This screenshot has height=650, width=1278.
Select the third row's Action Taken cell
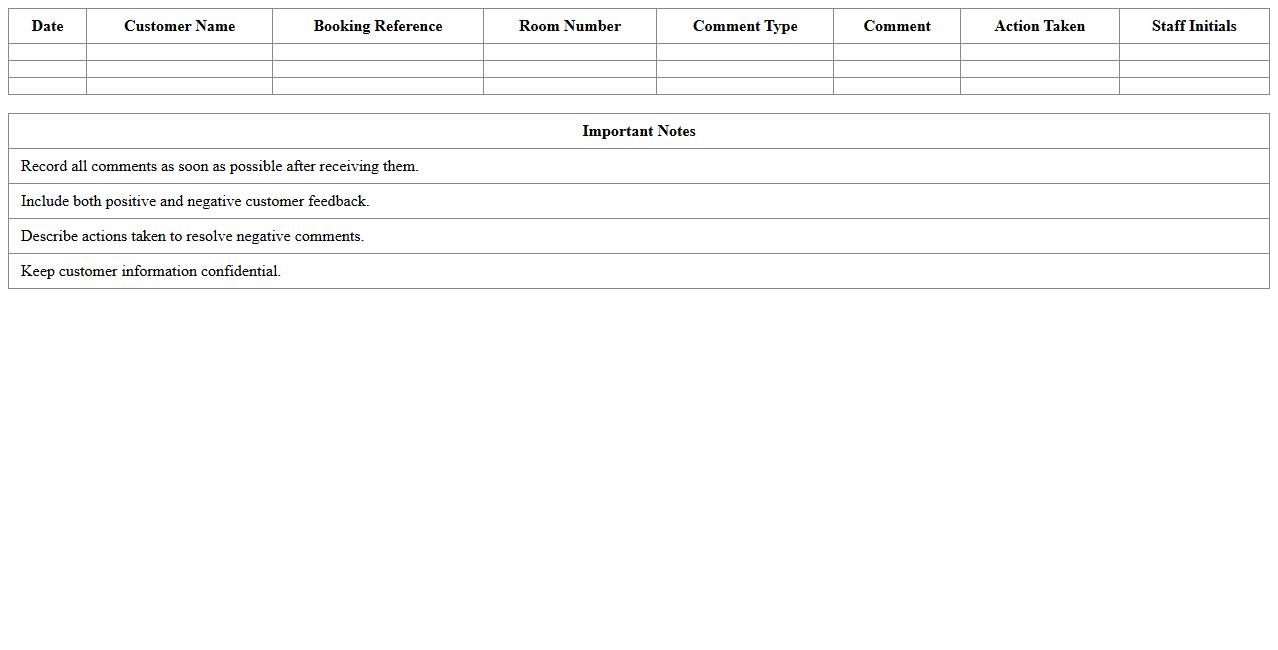(x=1039, y=86)
